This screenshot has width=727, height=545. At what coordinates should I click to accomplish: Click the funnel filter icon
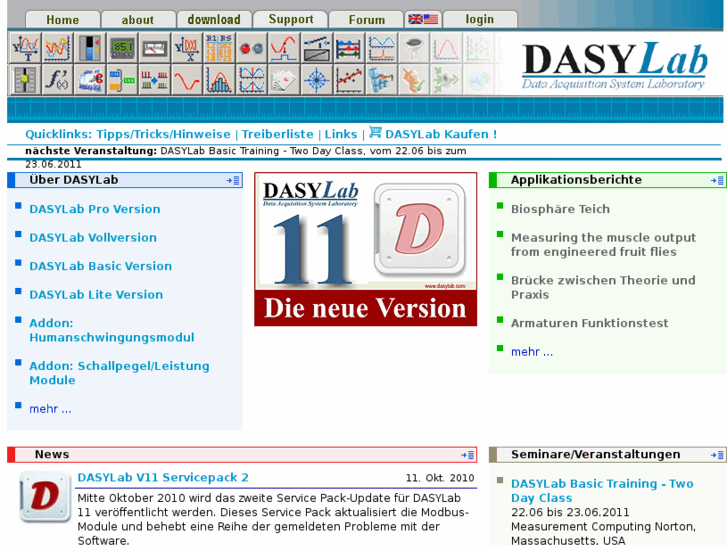coord(414,48)
